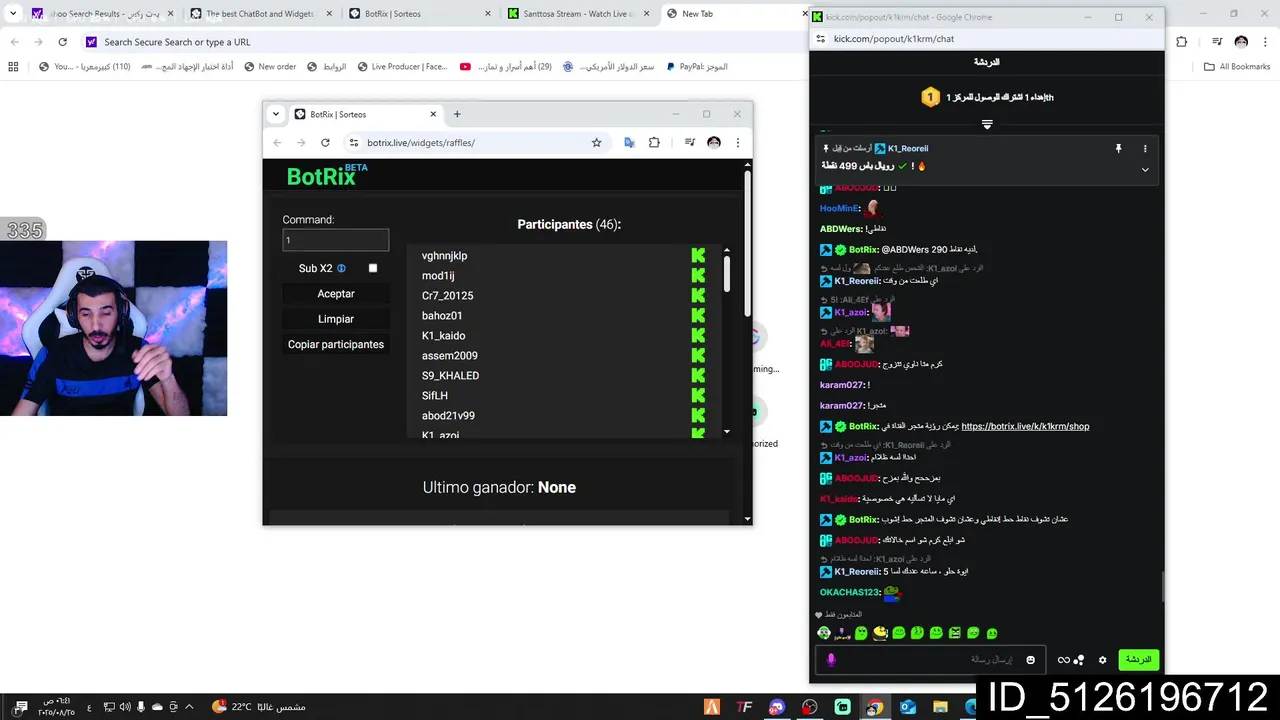Click participants list scrollbar
The width and height of the screenshot is (1280, 720).
727,273
